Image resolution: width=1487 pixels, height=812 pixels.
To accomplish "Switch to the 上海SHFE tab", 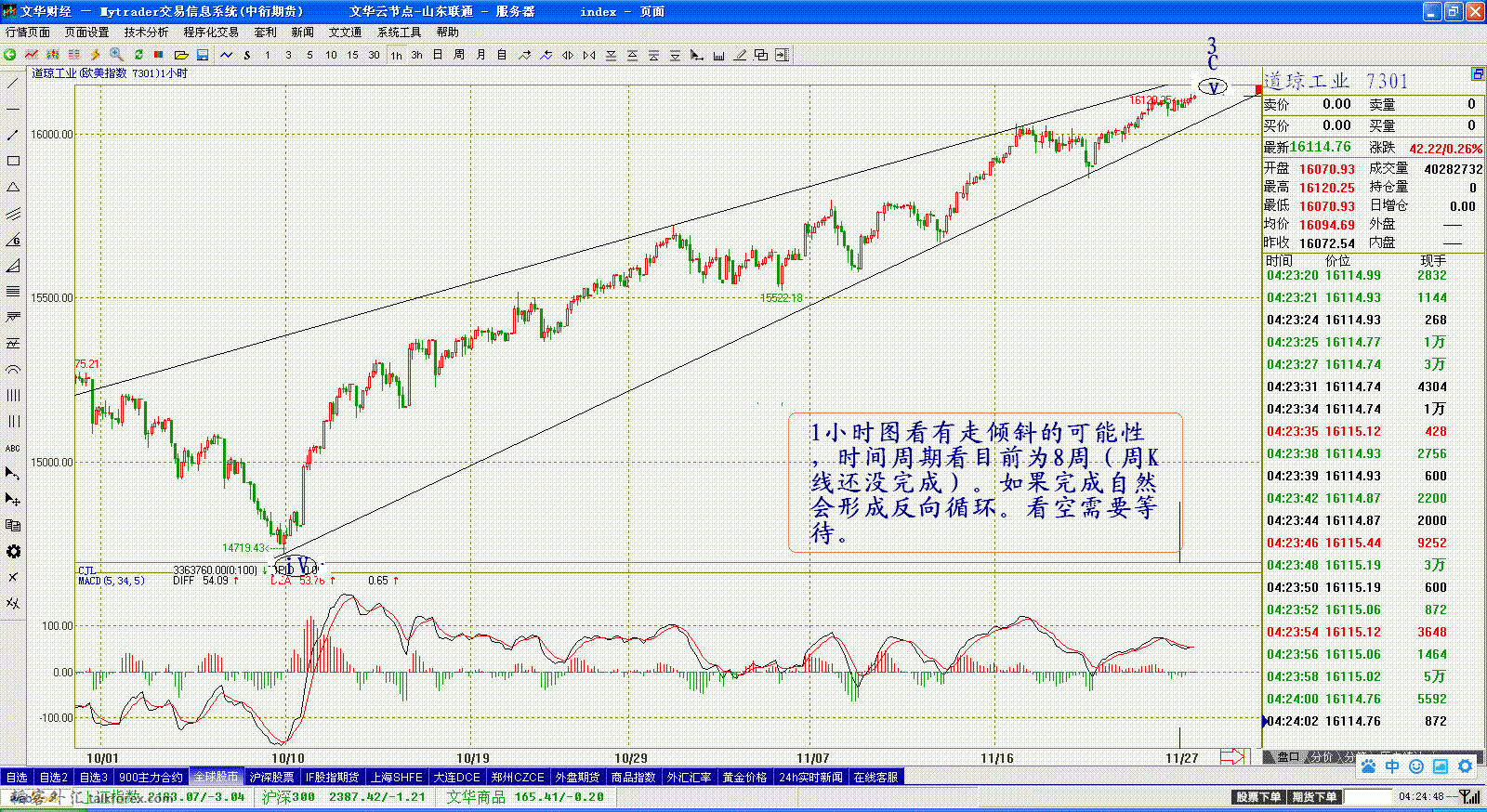I will tap(397, 777).
